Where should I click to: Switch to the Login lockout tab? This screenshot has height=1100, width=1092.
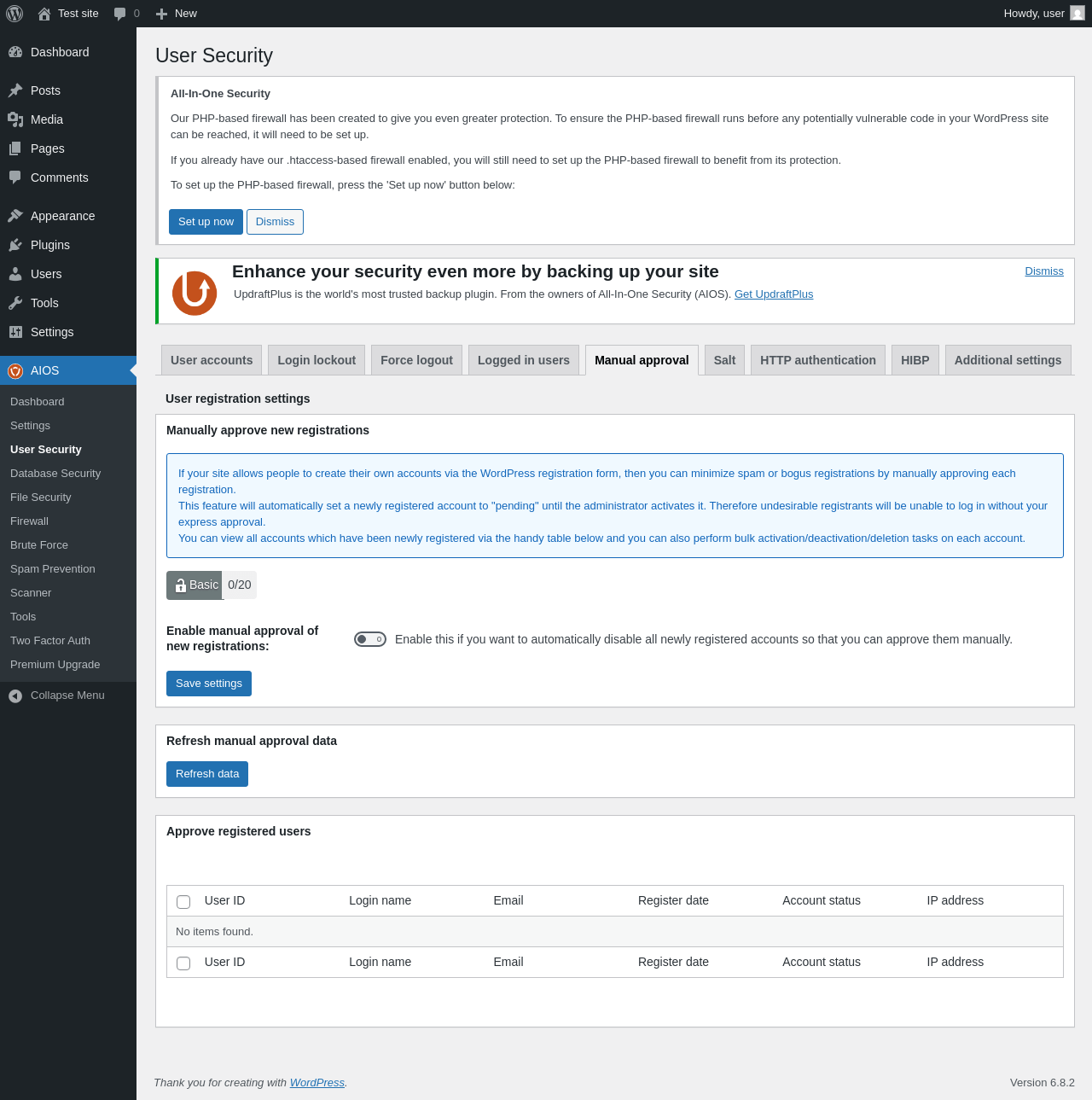(x=317, y=360)
